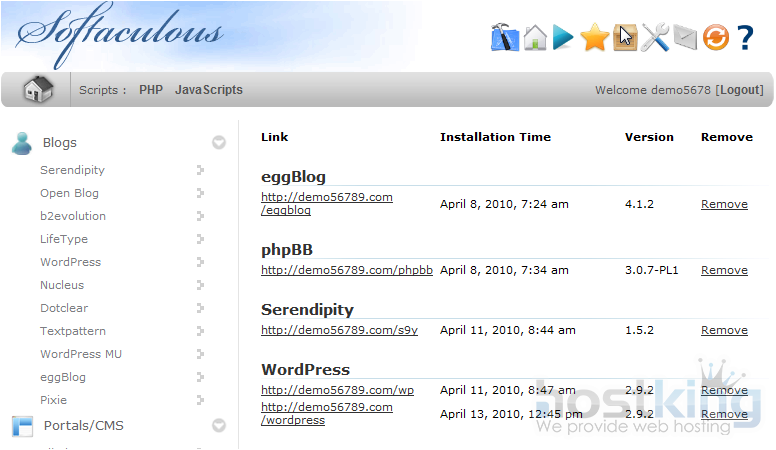Switch to PHP scripts

pos(151,90)
